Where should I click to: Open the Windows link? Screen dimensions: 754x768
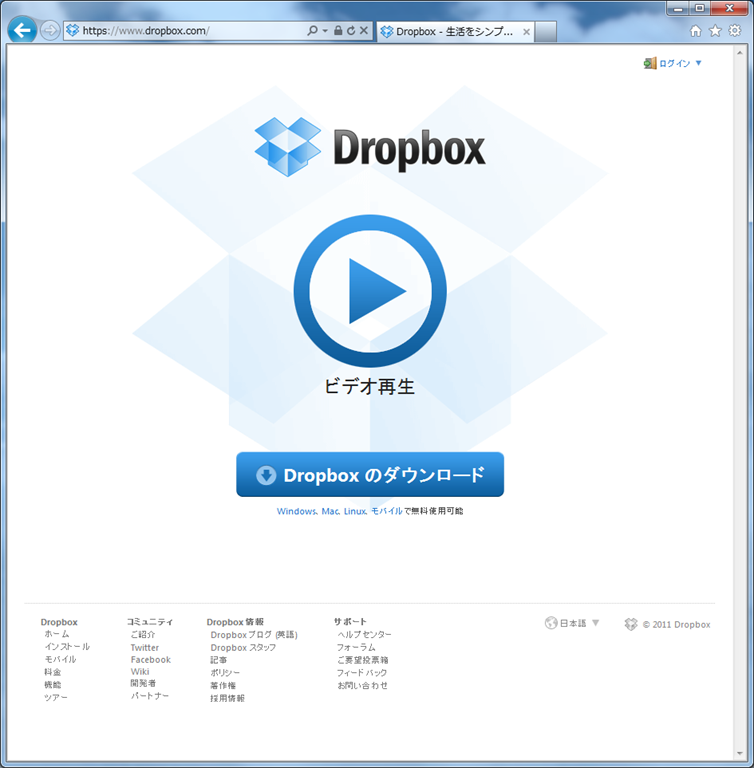[297, 511]
